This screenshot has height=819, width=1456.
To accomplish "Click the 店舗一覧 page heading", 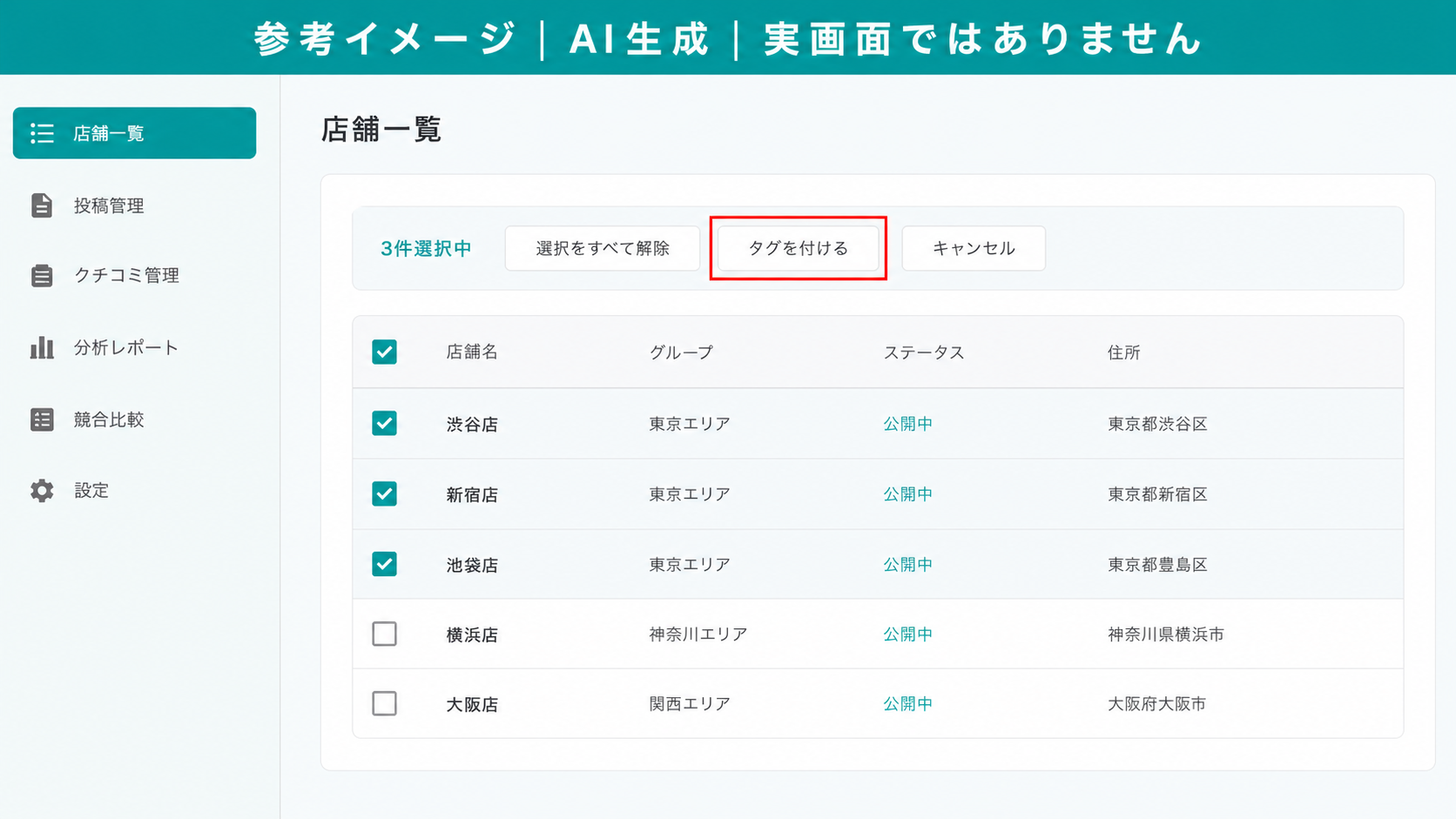I will pos(381,129).
